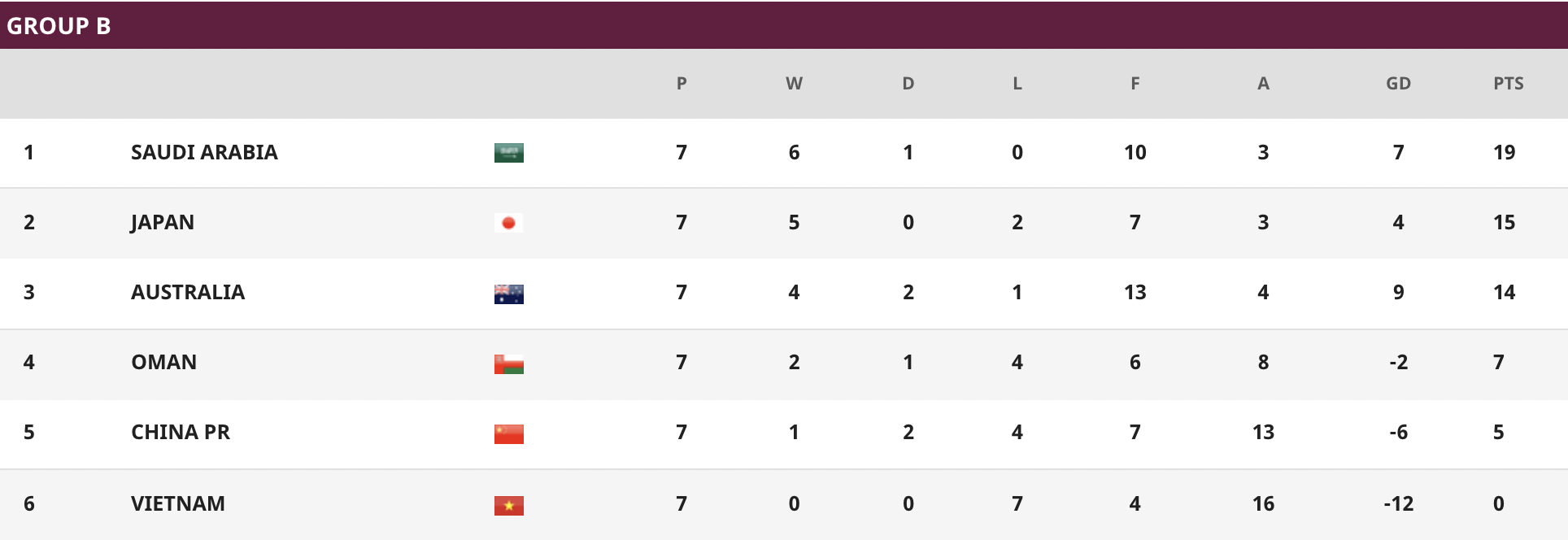Open the SAUDI ARABIA team link
The width and height of the screenshot is (1568, 540).
[204, 152]
